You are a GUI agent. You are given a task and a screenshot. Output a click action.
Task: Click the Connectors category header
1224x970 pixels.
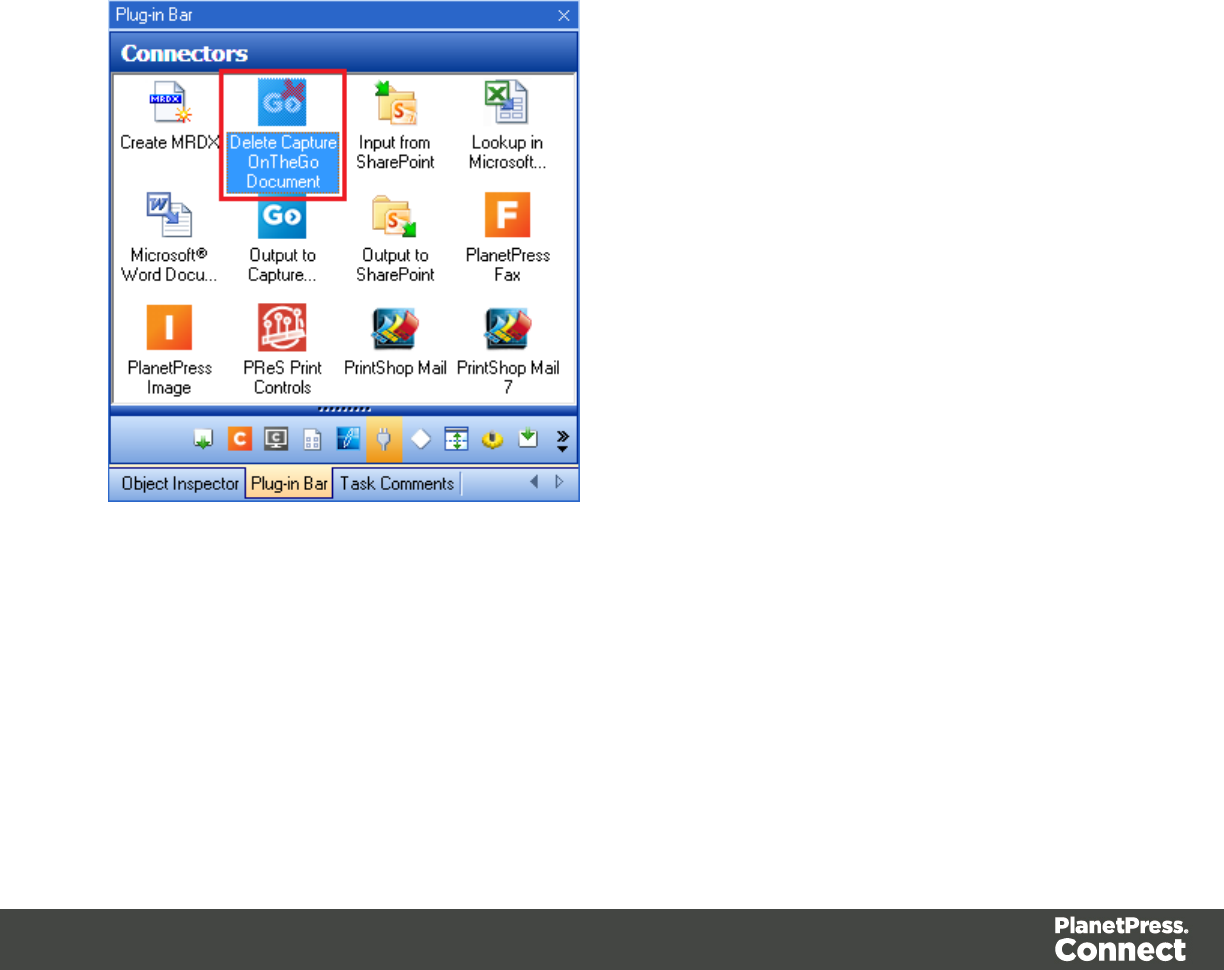point(344,52)
